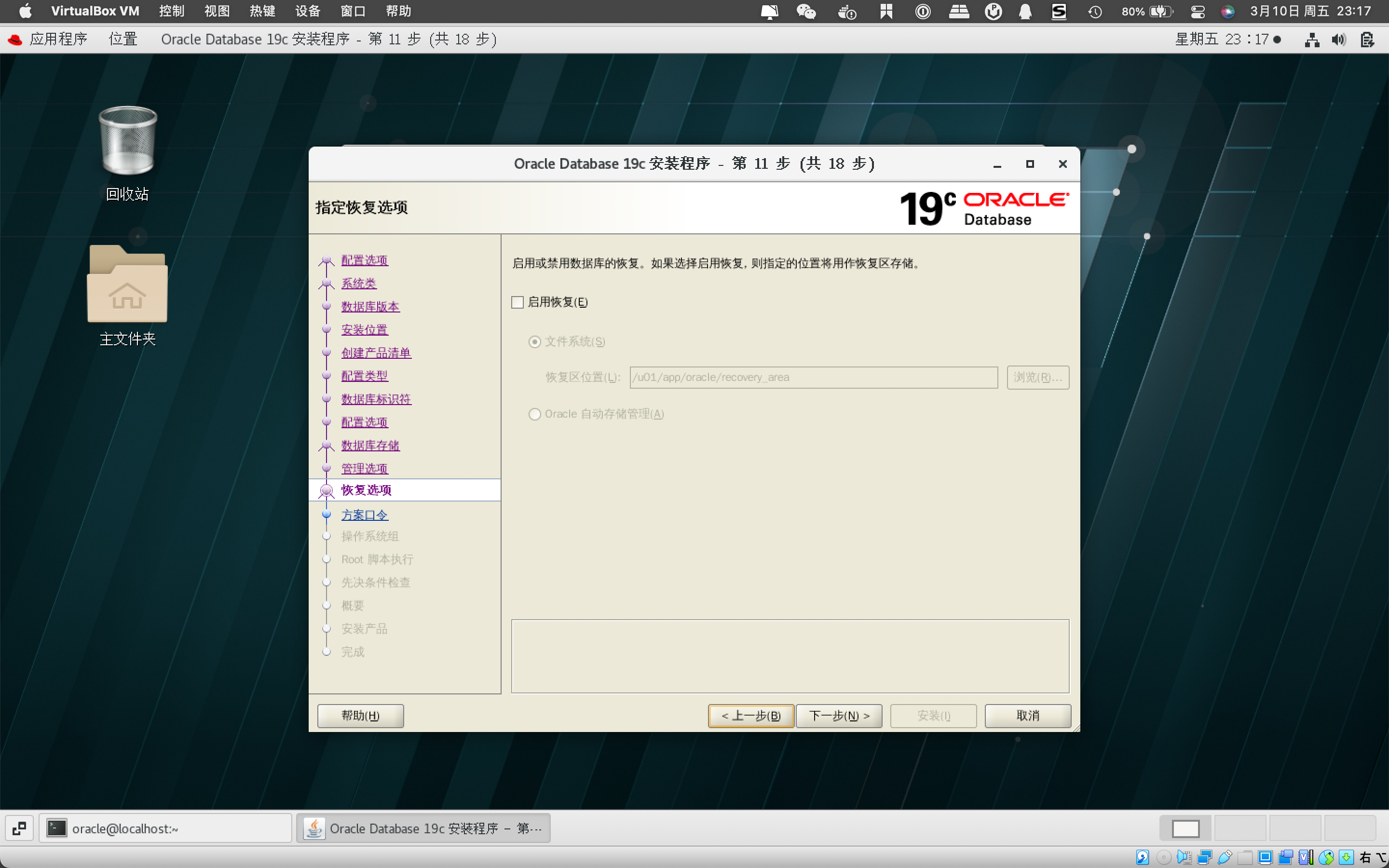Go to the 数据库标识符 step link
Image resolution: width=1389 pixels, height=868 pixels.
point(376,399)
